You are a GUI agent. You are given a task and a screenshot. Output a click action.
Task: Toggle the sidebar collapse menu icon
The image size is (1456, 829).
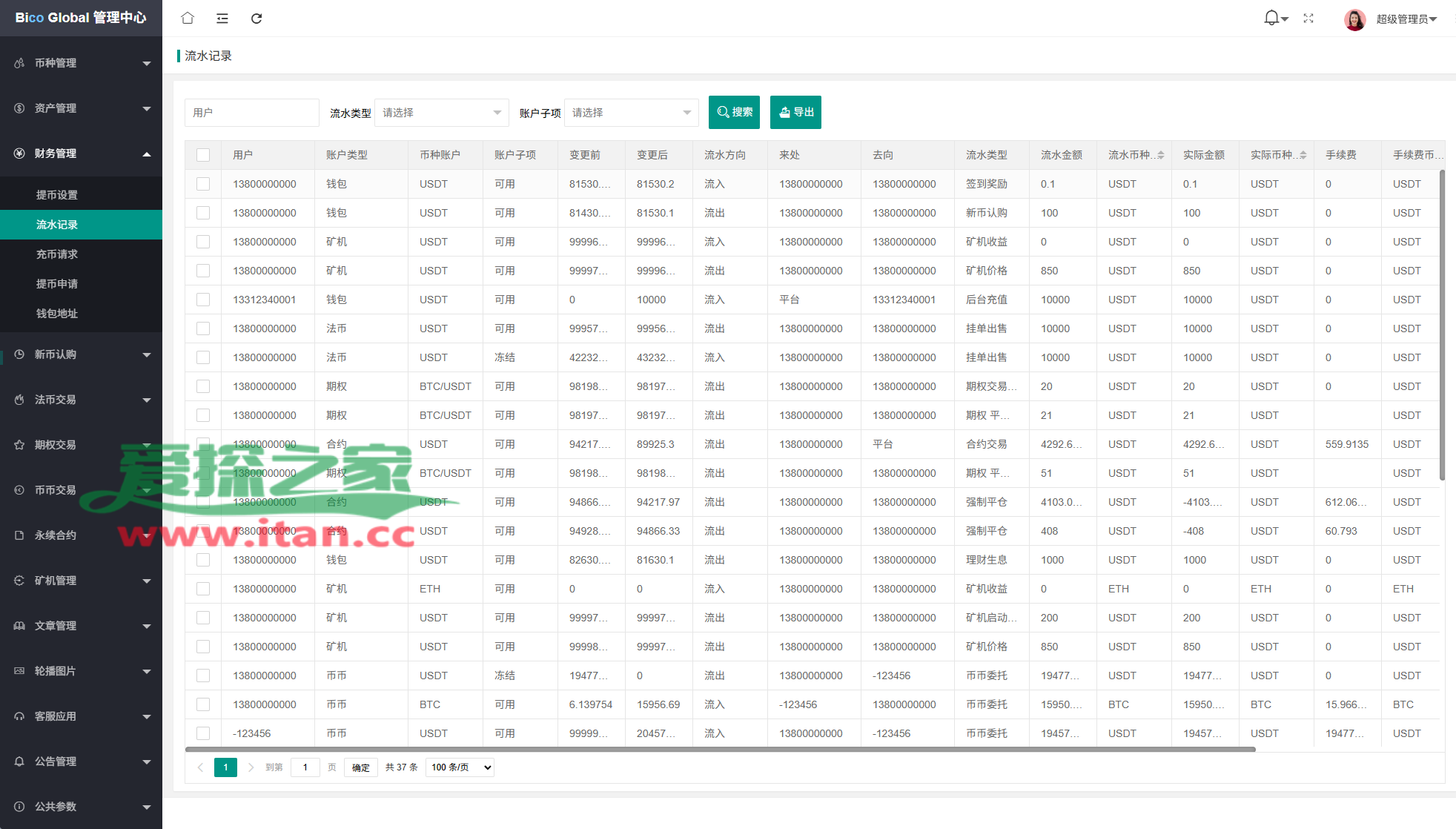222,19
